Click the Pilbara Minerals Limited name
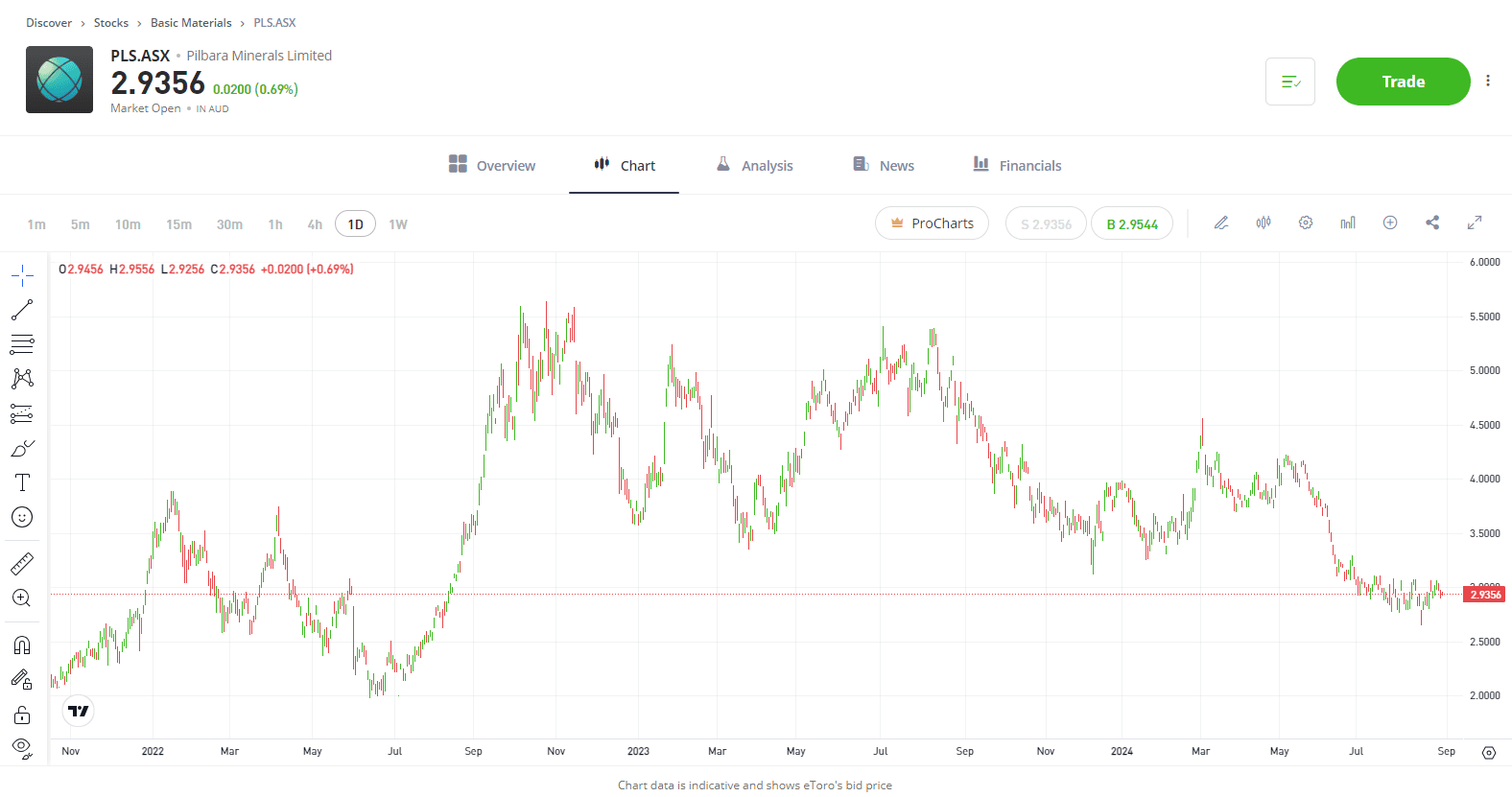The width and height of the screenshot is (1512, 797). coord(259,56)
